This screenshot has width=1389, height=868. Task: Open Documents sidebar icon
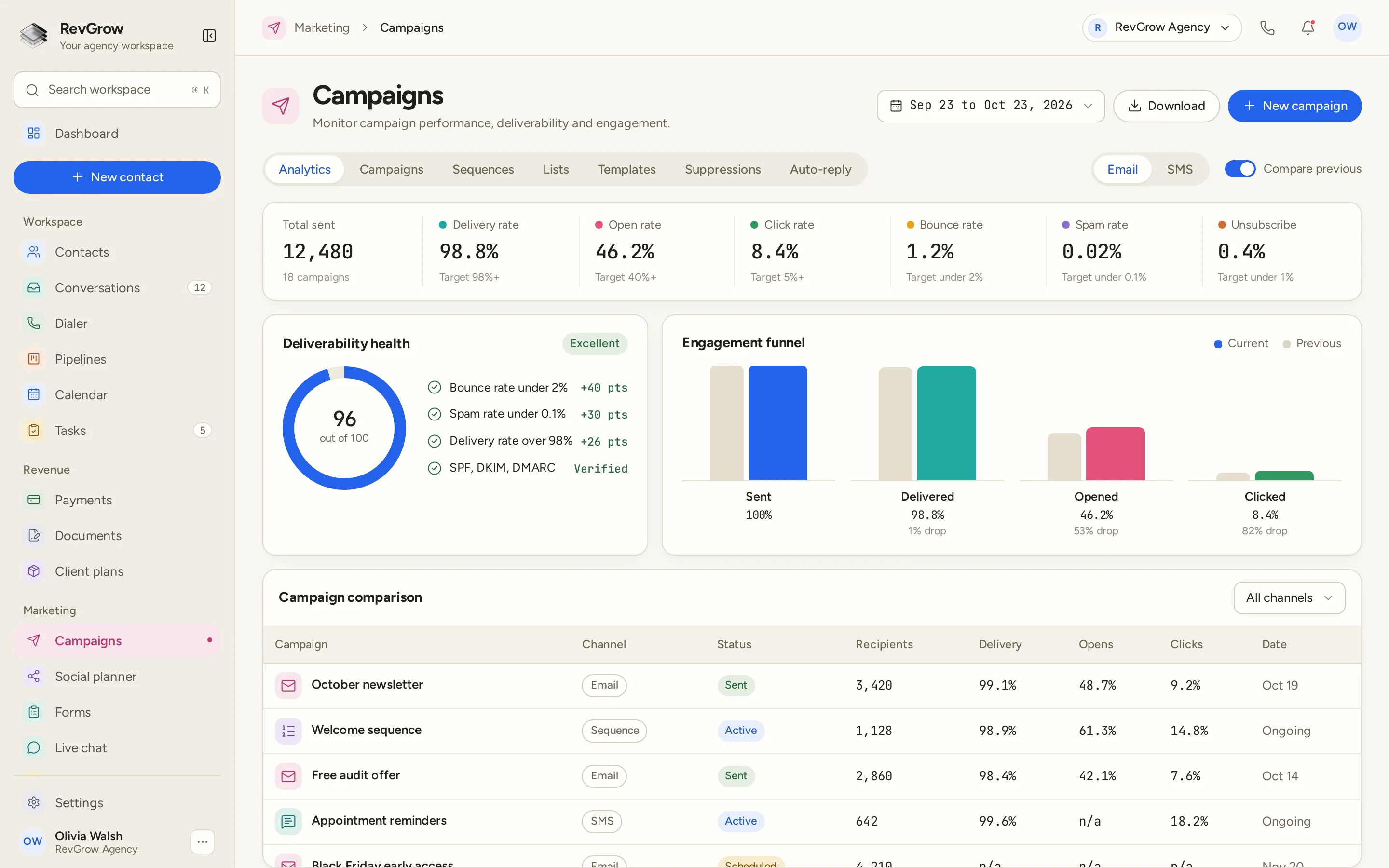(34, 535)
